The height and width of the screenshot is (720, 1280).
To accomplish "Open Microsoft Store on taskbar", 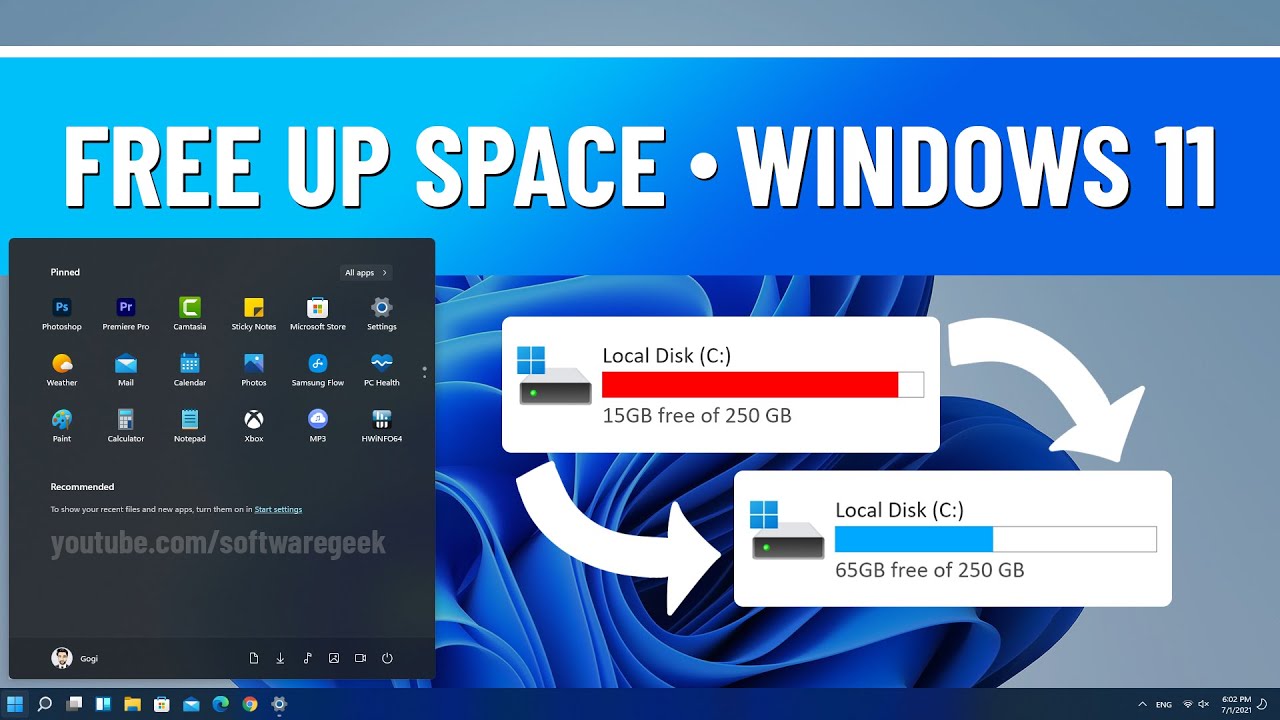I will 162,704.
